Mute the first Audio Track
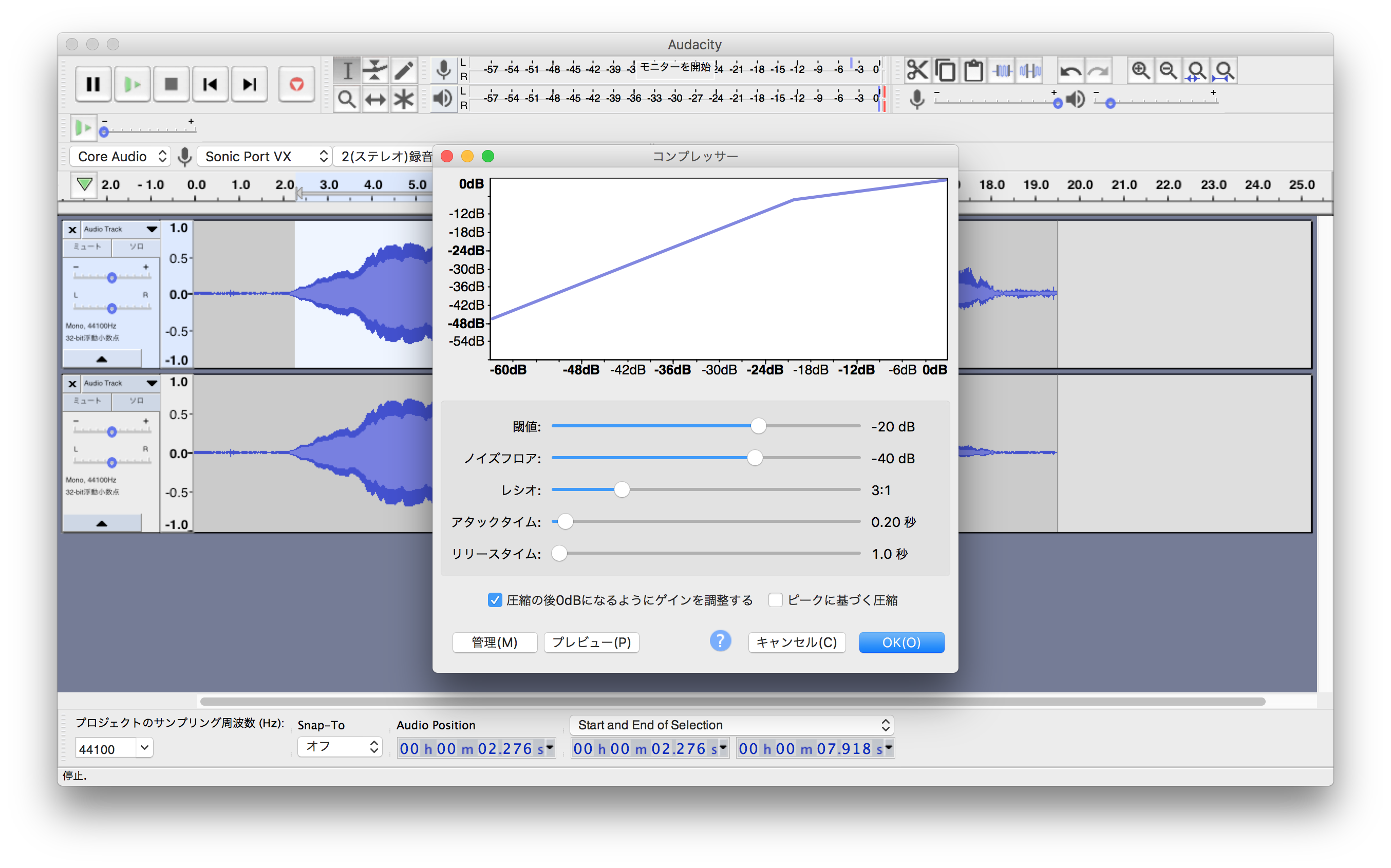This screenshot has width=1391, height=868. (x=87, y=247)
